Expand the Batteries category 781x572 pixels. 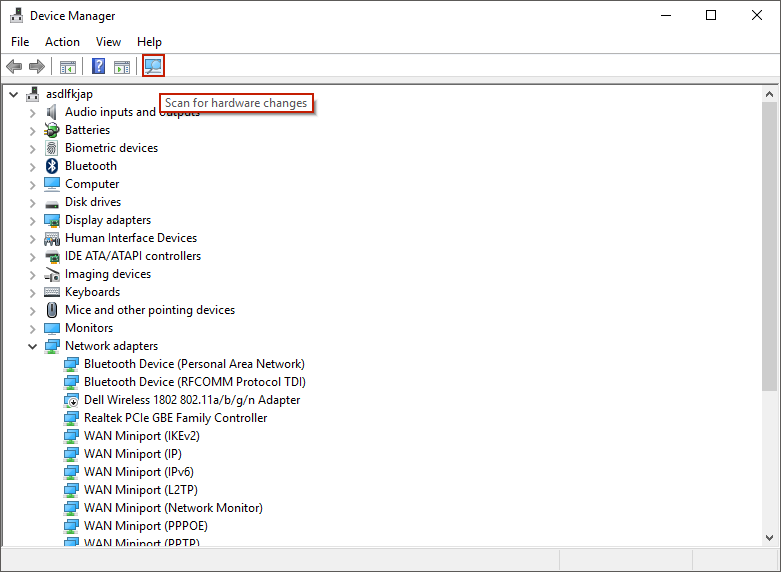[33, 131]
